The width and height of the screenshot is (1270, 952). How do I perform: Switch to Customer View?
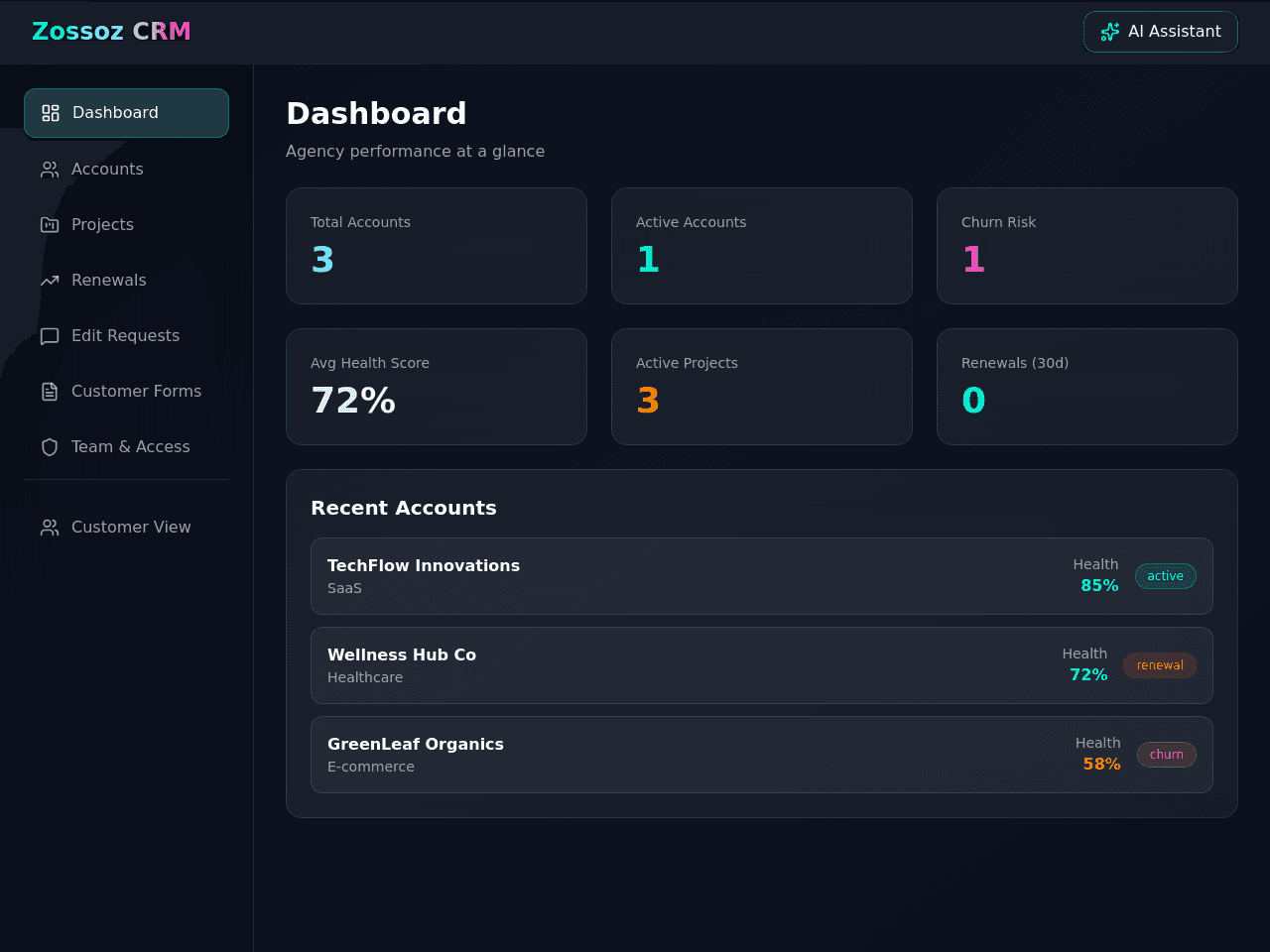pyautogui.click(x=126, y=528)
